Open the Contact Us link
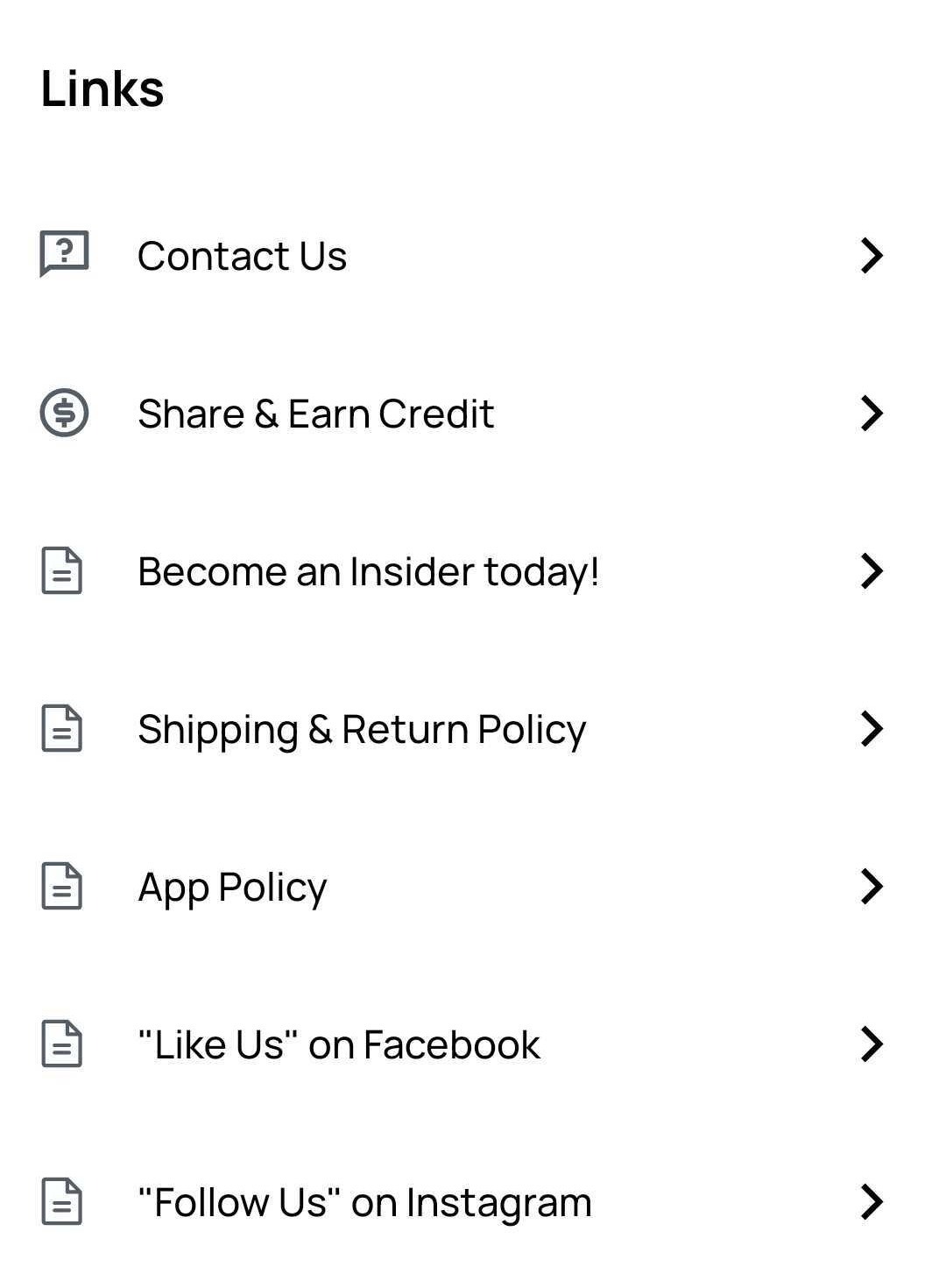 pyautogui.click(x=242, y=256)
